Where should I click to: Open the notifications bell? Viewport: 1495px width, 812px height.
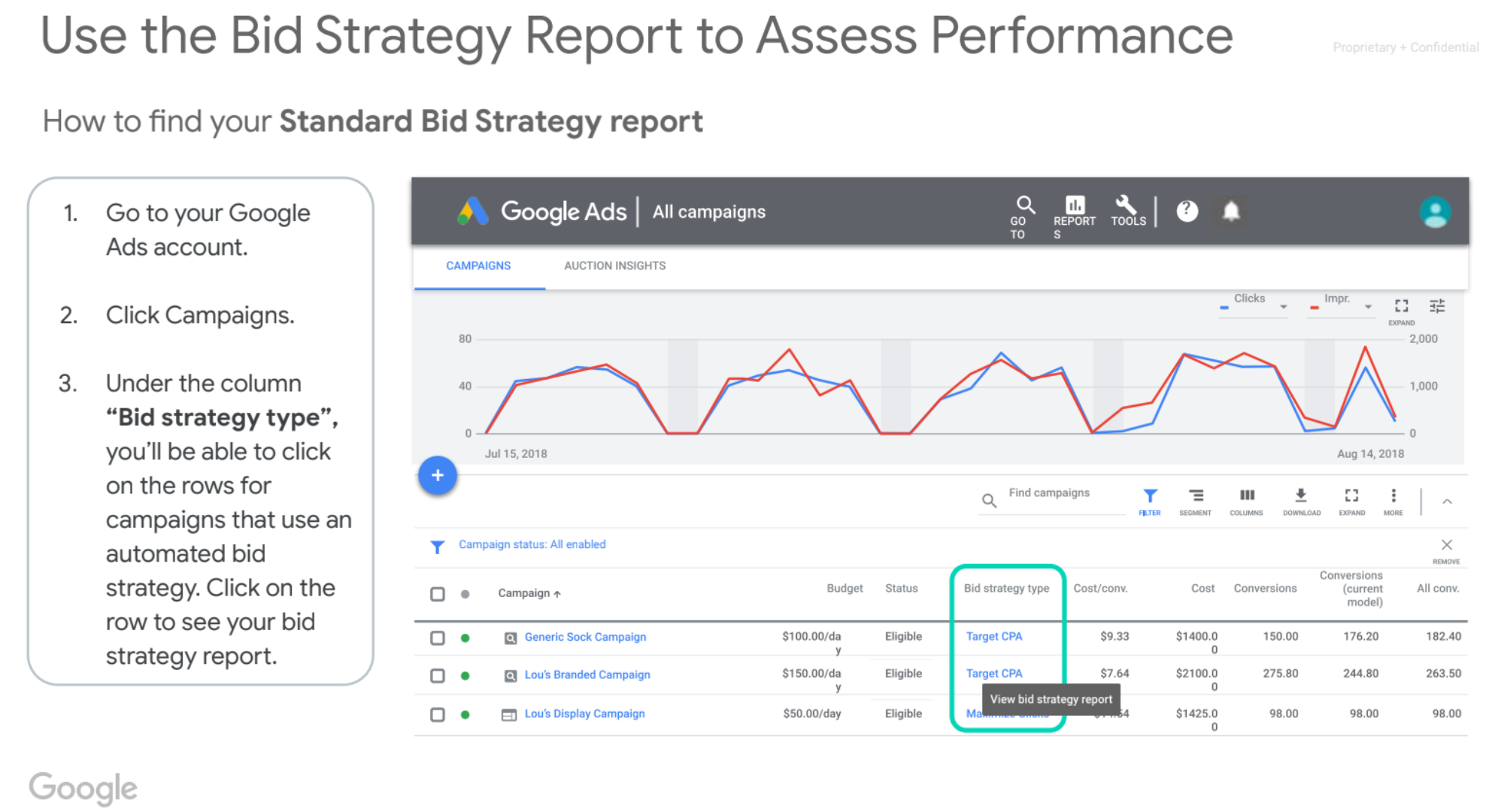click(1231, 211)
